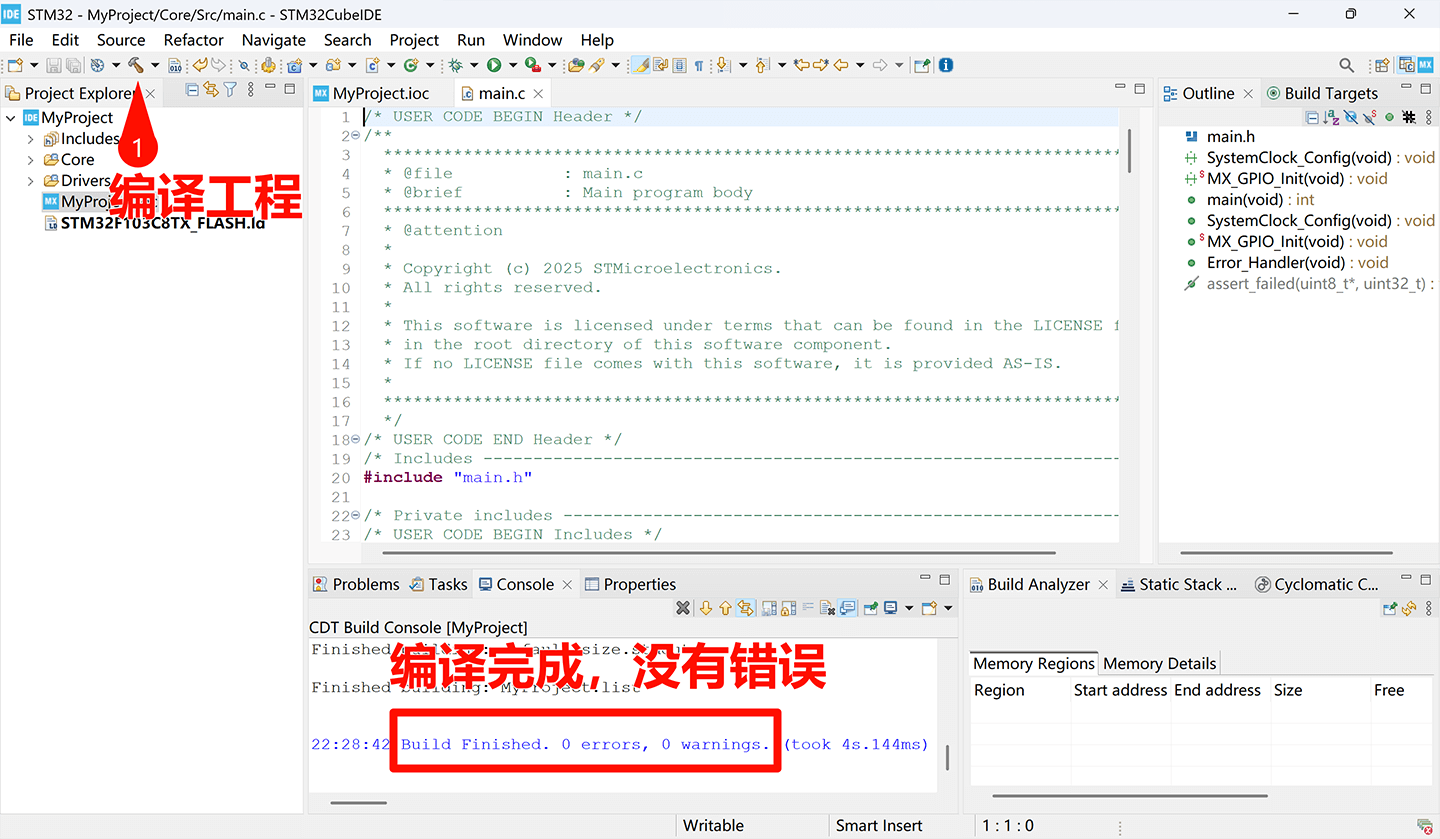
Task: Click the Pin Console icon
Action: click(x=870, y=608)
